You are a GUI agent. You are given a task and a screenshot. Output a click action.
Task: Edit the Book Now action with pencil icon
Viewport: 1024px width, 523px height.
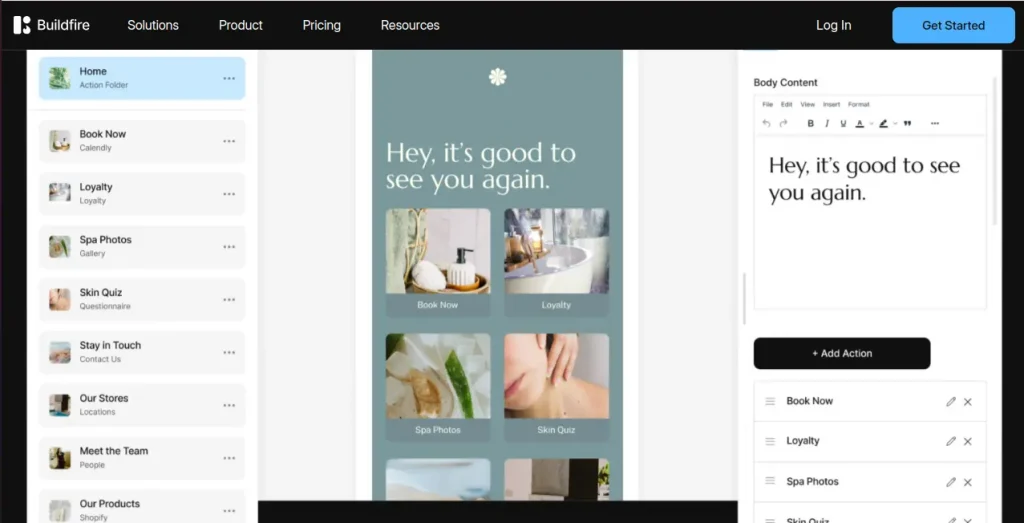point(951,402)
